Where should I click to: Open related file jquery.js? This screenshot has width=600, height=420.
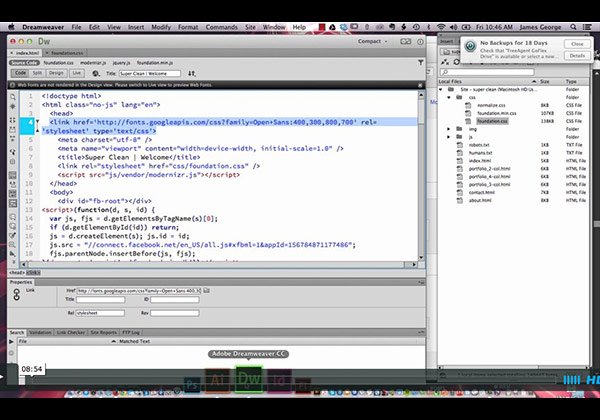pyautogui.click(x=121, y=63)
